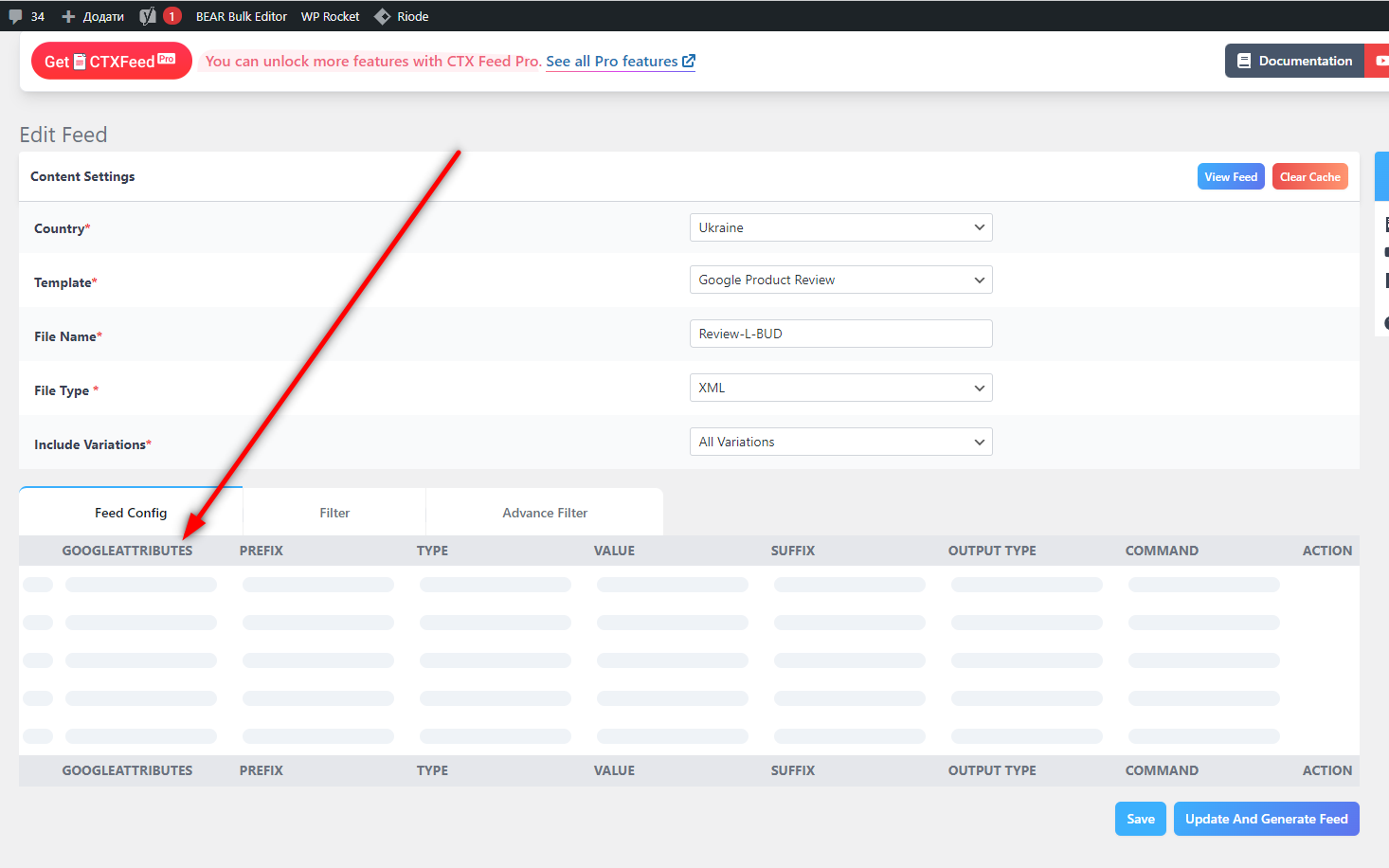Click the Save button
Screen dimensions: 1389x868
1141,819
